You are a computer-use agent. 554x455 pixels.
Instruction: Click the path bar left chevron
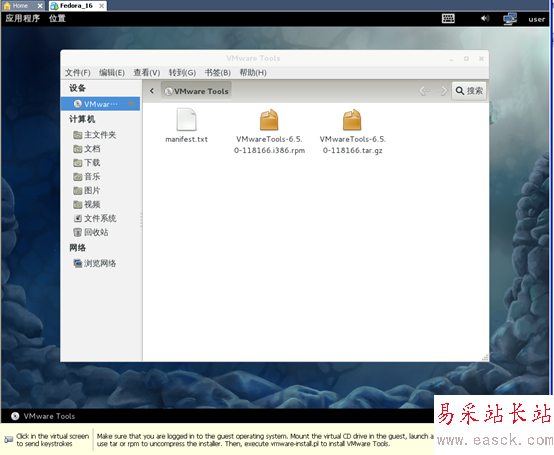(x=152, y=91)
